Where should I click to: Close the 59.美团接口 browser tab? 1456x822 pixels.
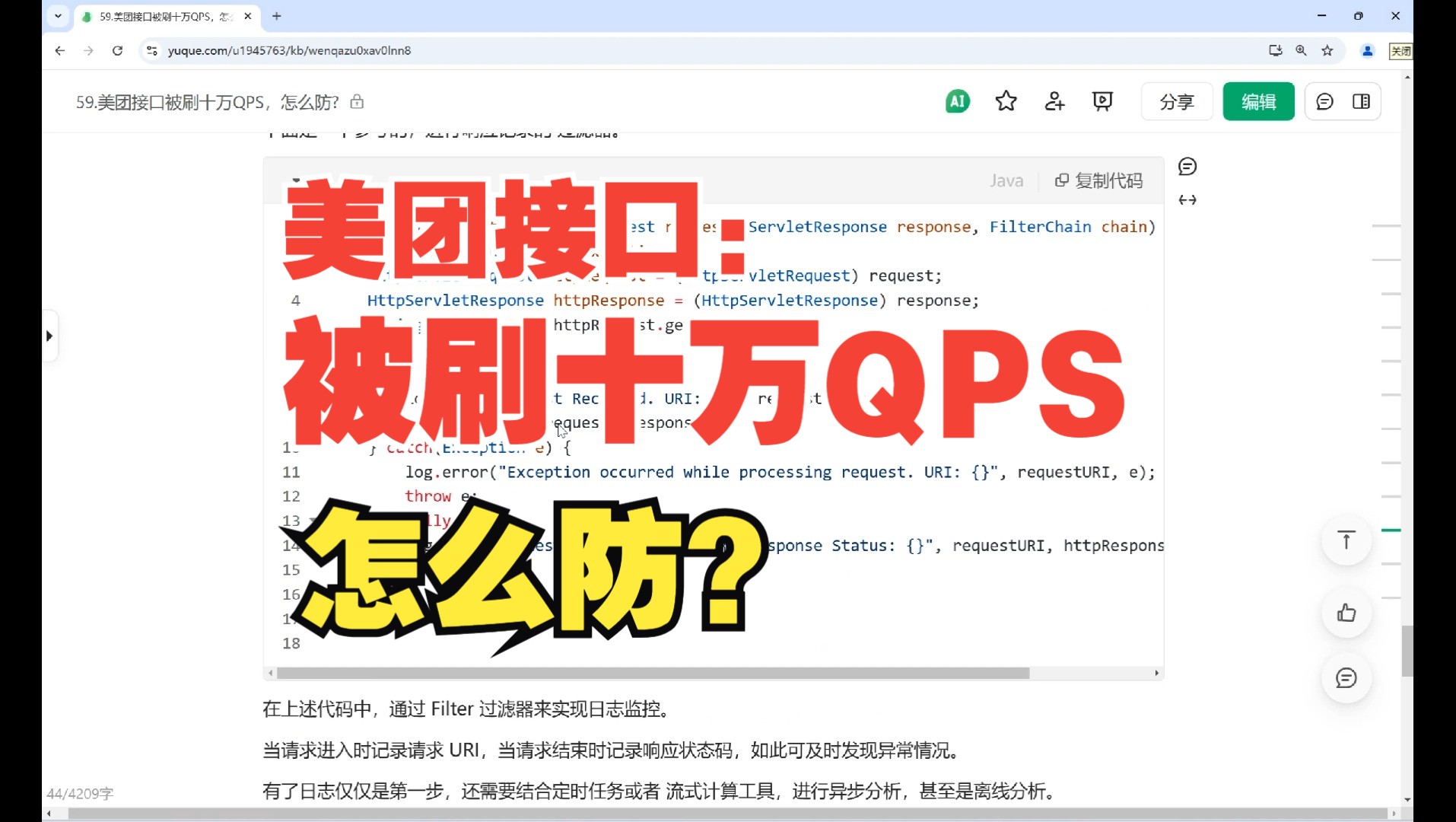pyautogui.click(x=247, y=16)
